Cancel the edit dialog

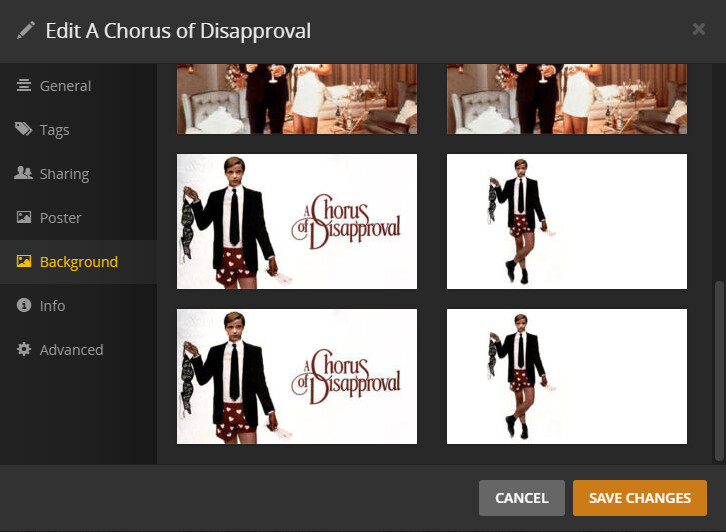(x=522, y=498)
